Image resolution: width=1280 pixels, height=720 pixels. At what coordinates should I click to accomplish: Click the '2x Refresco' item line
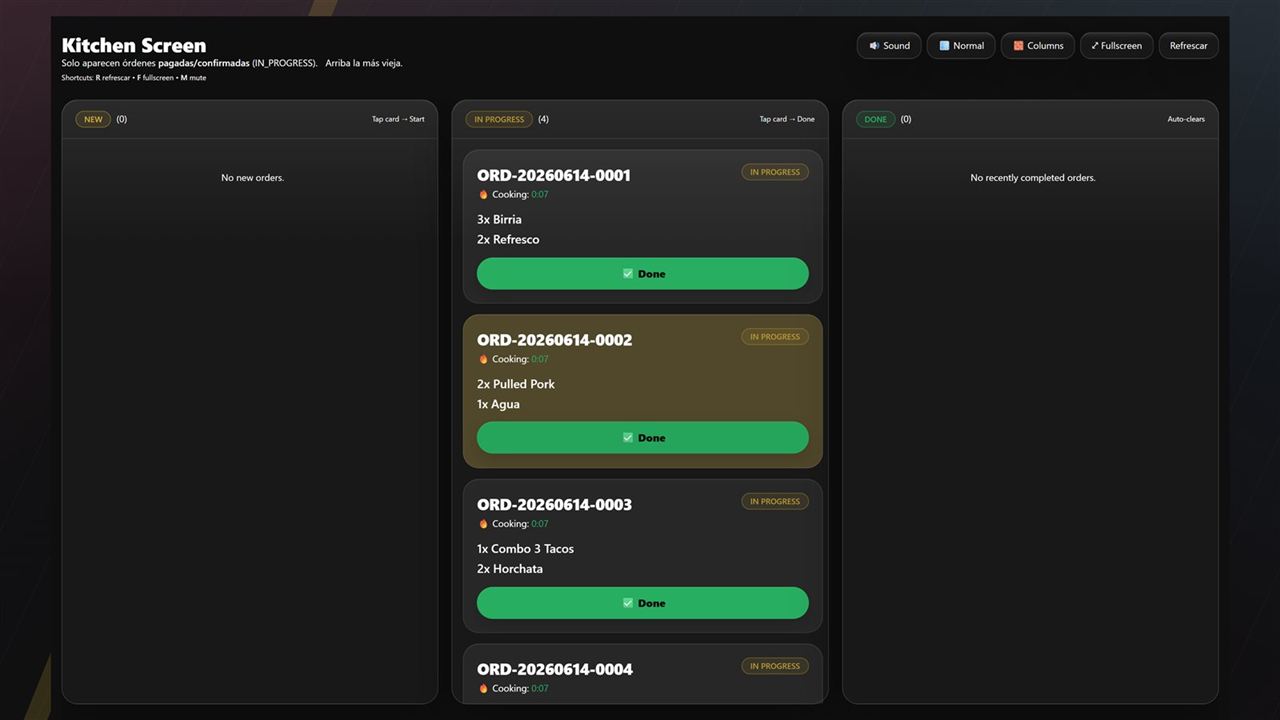tap(508, 239)
